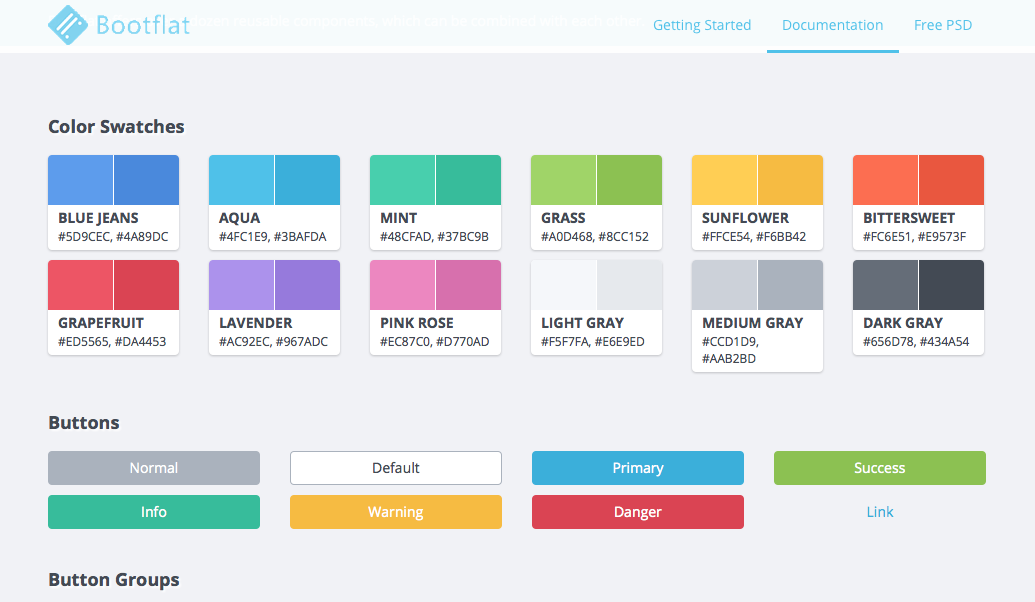Open the Getting Started nav item
Viewport: 1035px width, 602px height.
coord(702,25)
